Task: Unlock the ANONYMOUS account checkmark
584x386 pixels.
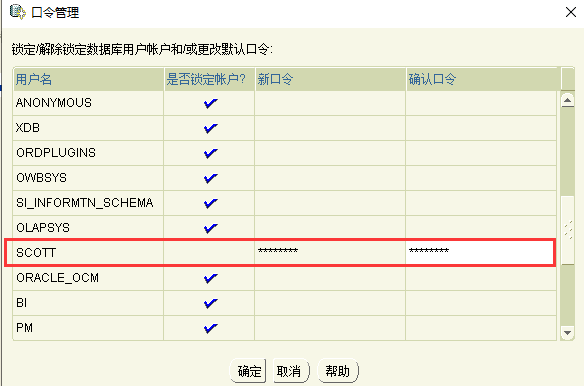Action: [x=210, y=103]
